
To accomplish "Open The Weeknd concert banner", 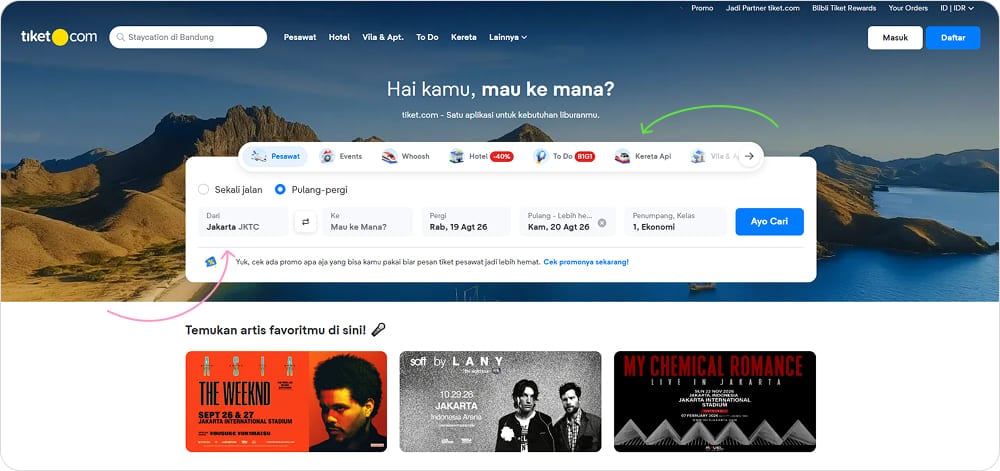I will click(286, 402).
